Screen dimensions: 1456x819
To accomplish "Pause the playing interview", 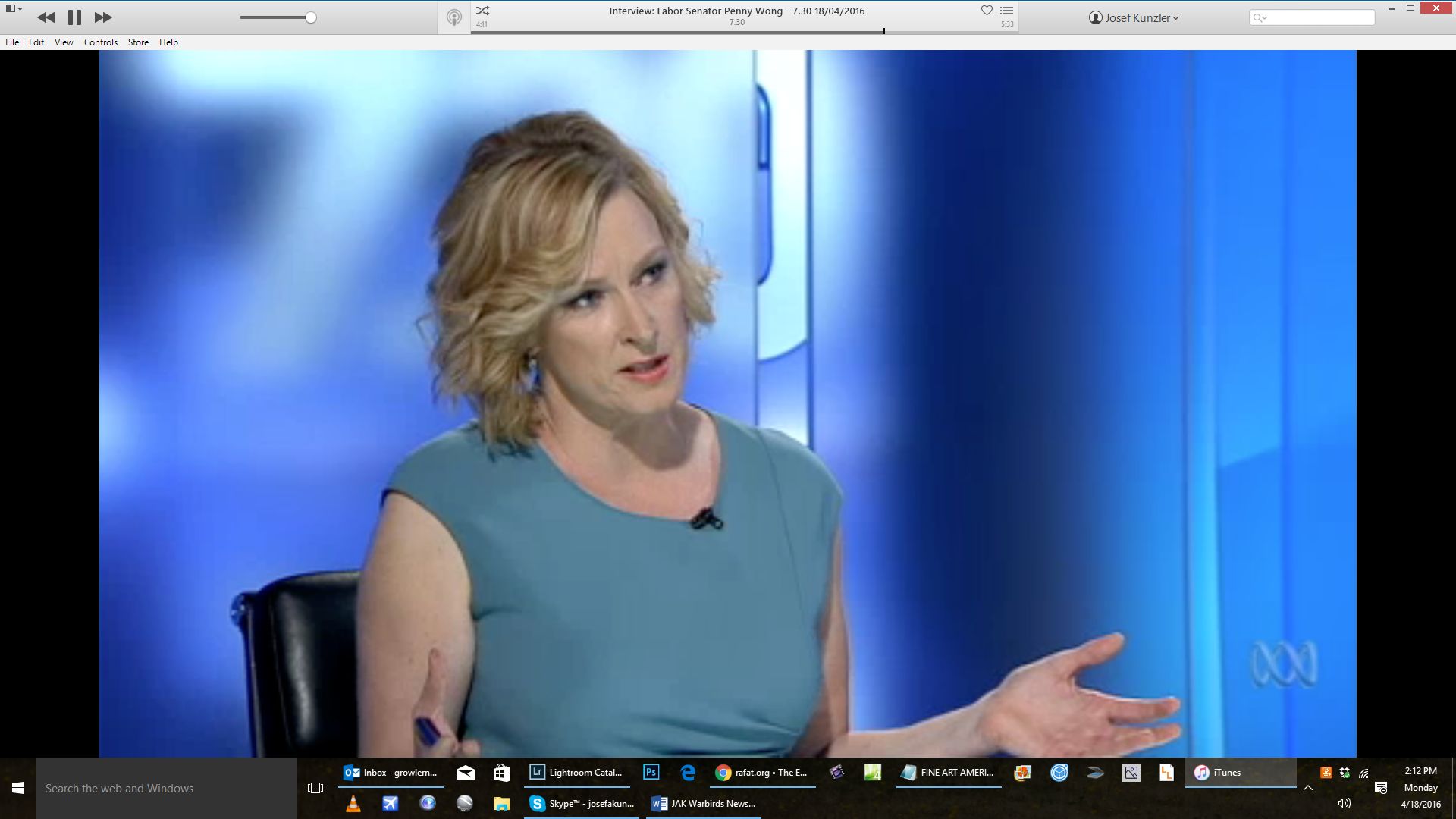I will click(74, 17).
